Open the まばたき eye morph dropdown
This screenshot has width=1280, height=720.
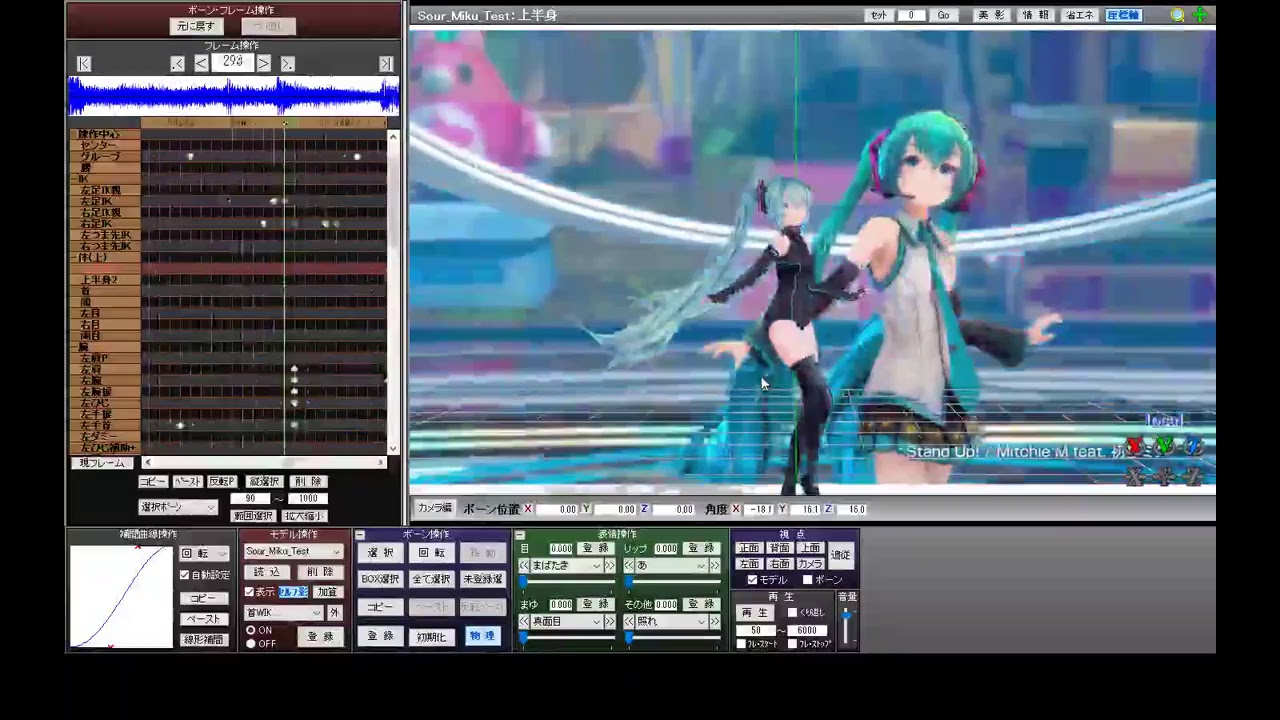[566, 566]
